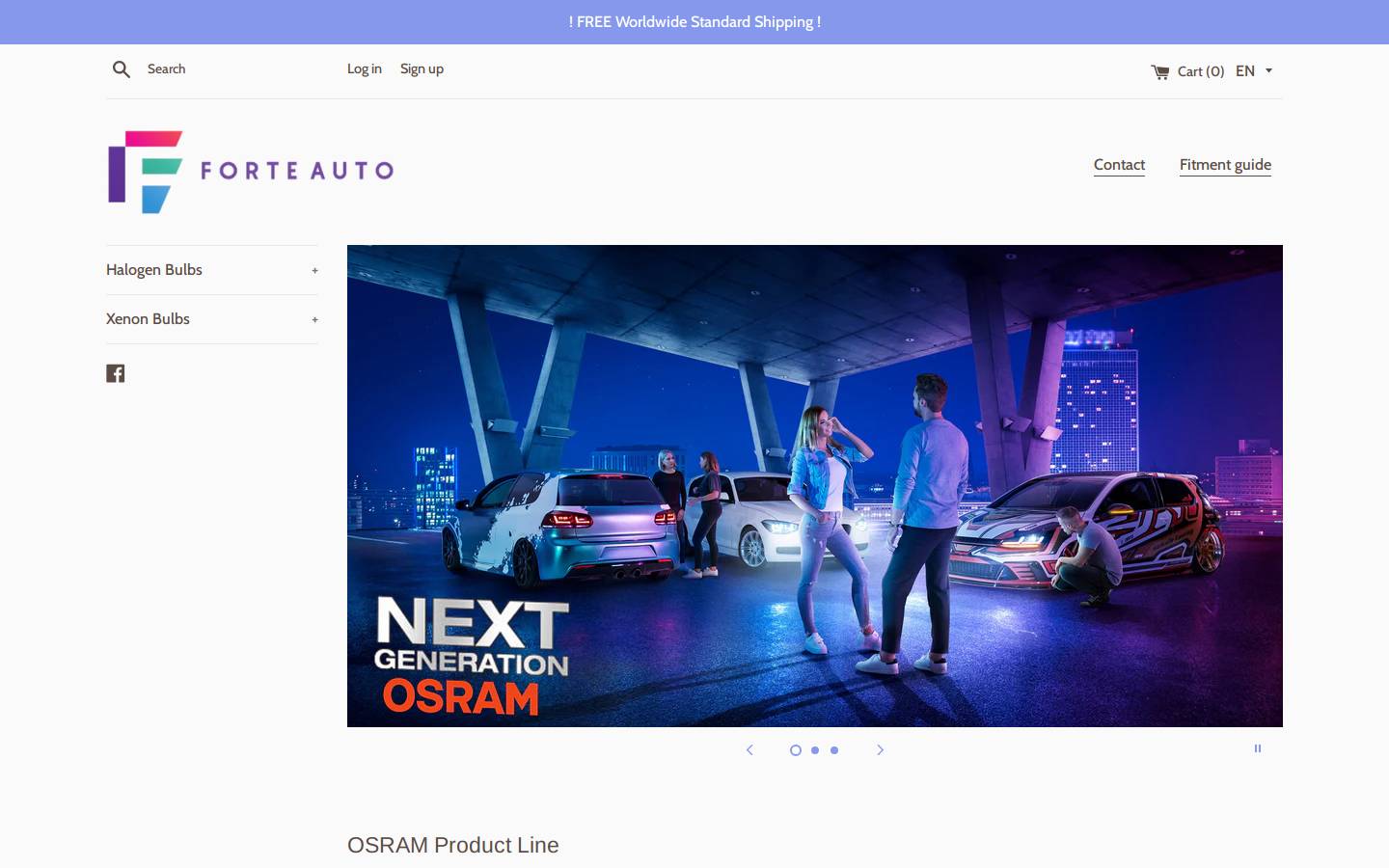This screenshot has height=868, width=1389.
Task: Pause the slideshow
Action: 1258,748
